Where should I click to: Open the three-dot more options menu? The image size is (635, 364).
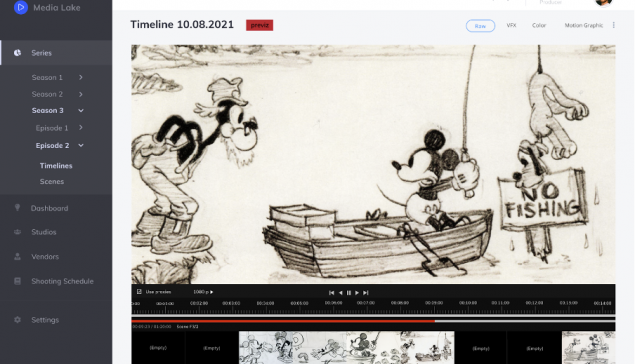click(x=614, y=25)
